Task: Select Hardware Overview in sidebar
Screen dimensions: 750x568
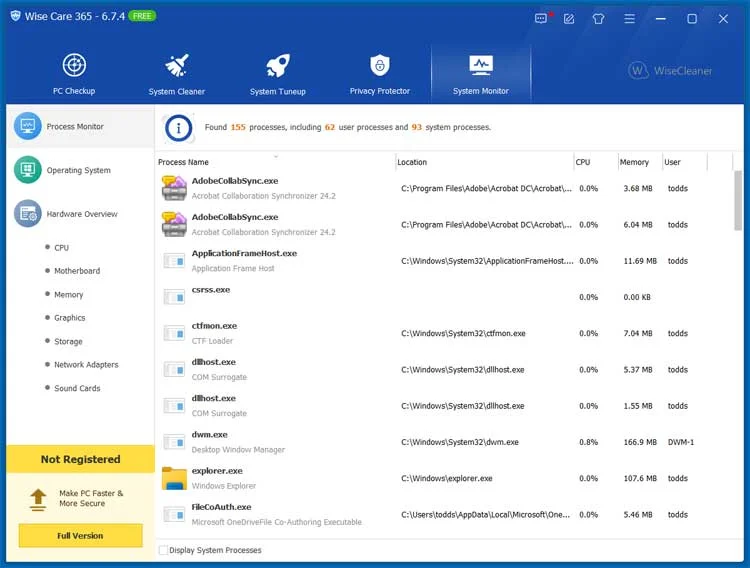Action: [80, 213]
